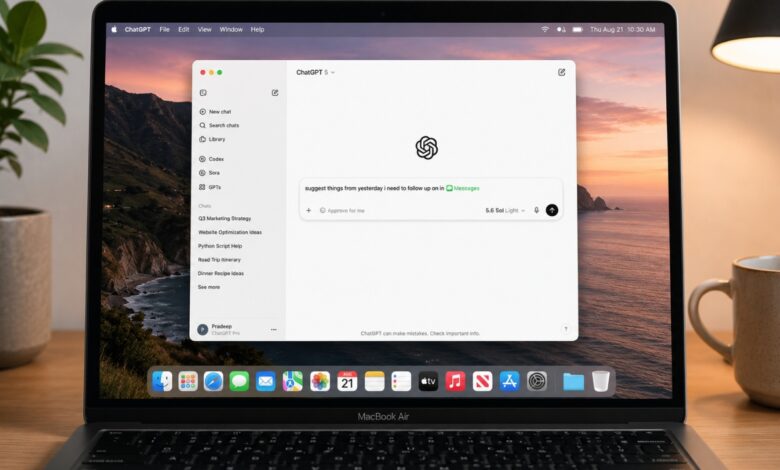Click the battery status icon

578,29
